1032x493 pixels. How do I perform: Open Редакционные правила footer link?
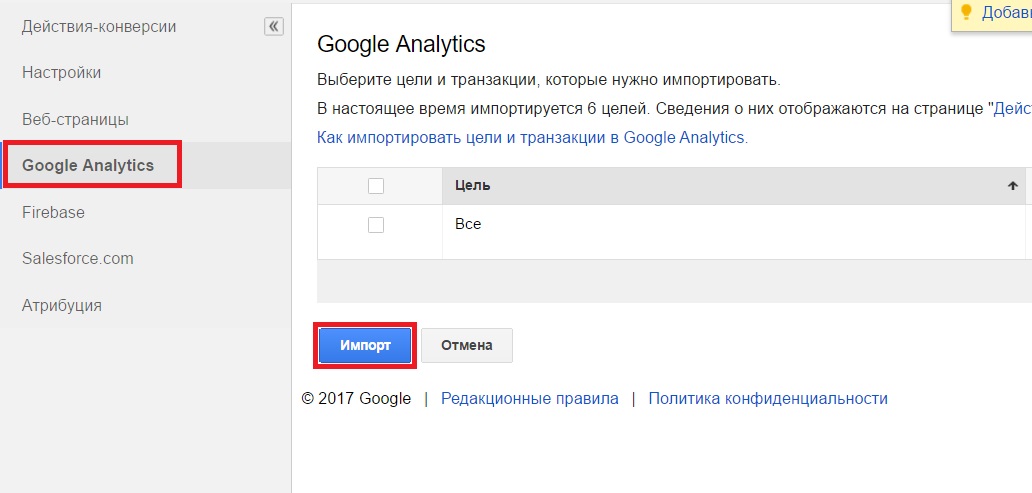pyautogui.click(x=530, y=398)
